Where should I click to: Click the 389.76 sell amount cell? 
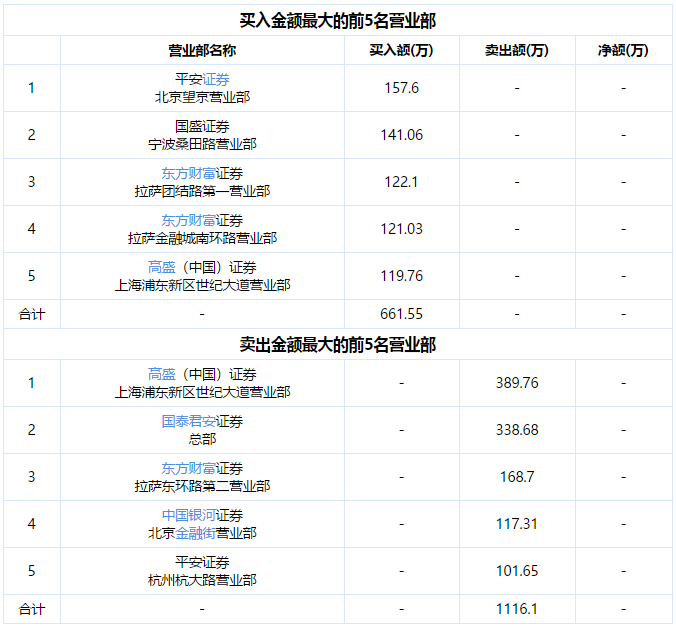[516, 383]
